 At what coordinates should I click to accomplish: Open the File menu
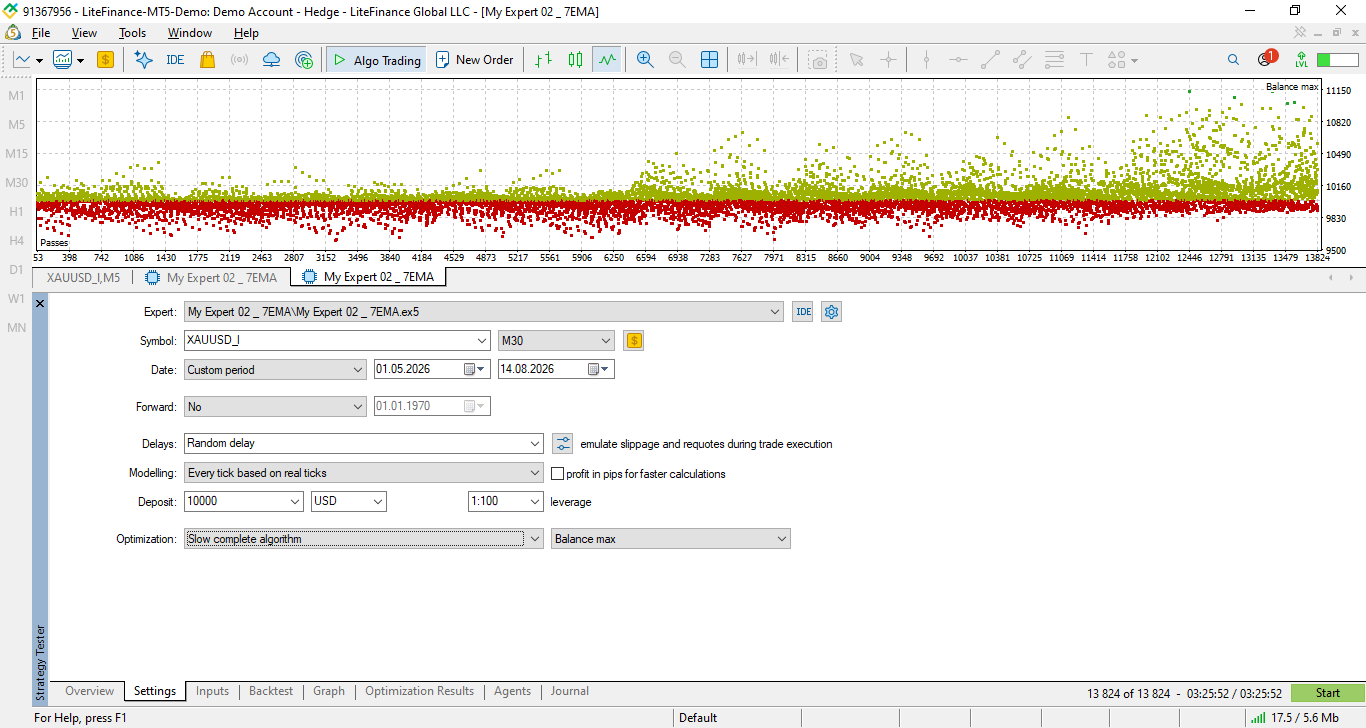tap(41, 33)
